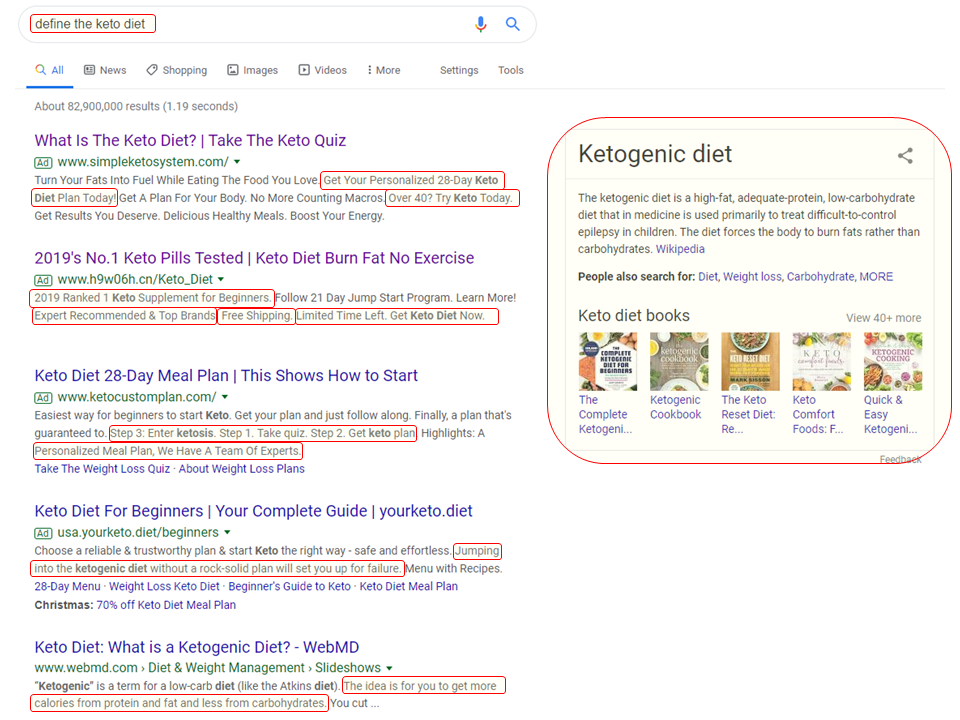This screenshot has width=960, height=720.
Task: Select 'Quick & Easy Ketogenic' book cover thumbnail
Action: pyautogui.click(x=893, y=361)
